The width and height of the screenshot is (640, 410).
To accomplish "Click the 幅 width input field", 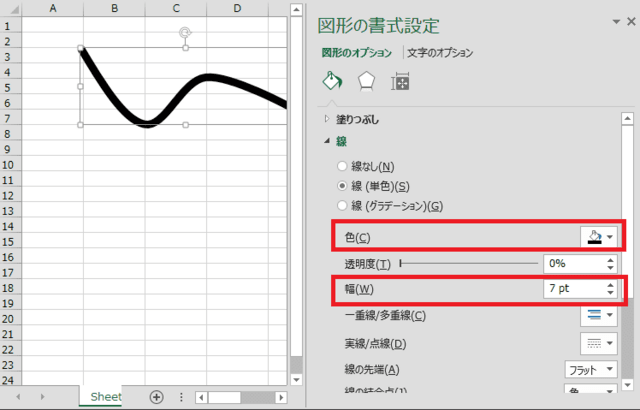I will click(x=572, y=288).
